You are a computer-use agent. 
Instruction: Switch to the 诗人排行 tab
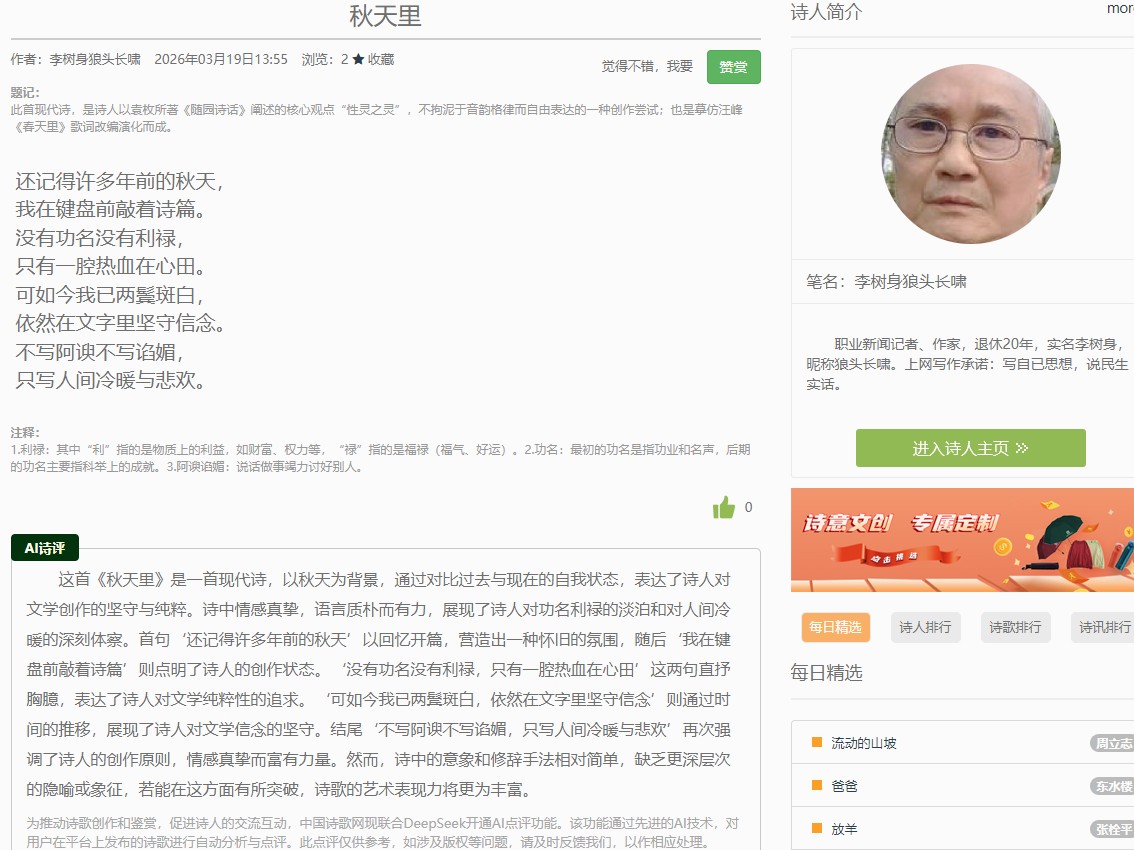pyautogui.click(x=925, y=627)
